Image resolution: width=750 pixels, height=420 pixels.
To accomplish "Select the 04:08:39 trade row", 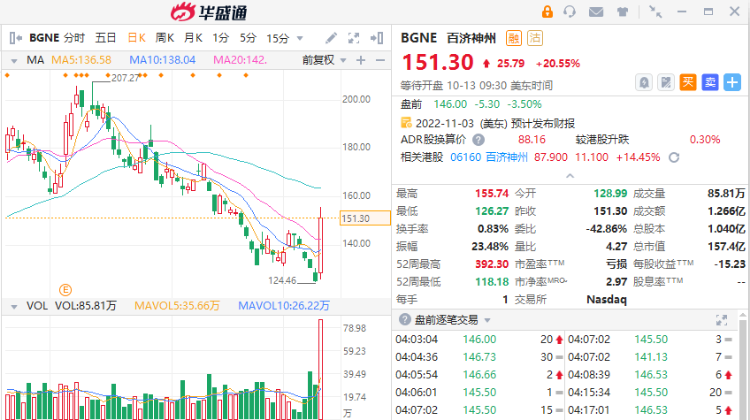I will click(650, 375).
